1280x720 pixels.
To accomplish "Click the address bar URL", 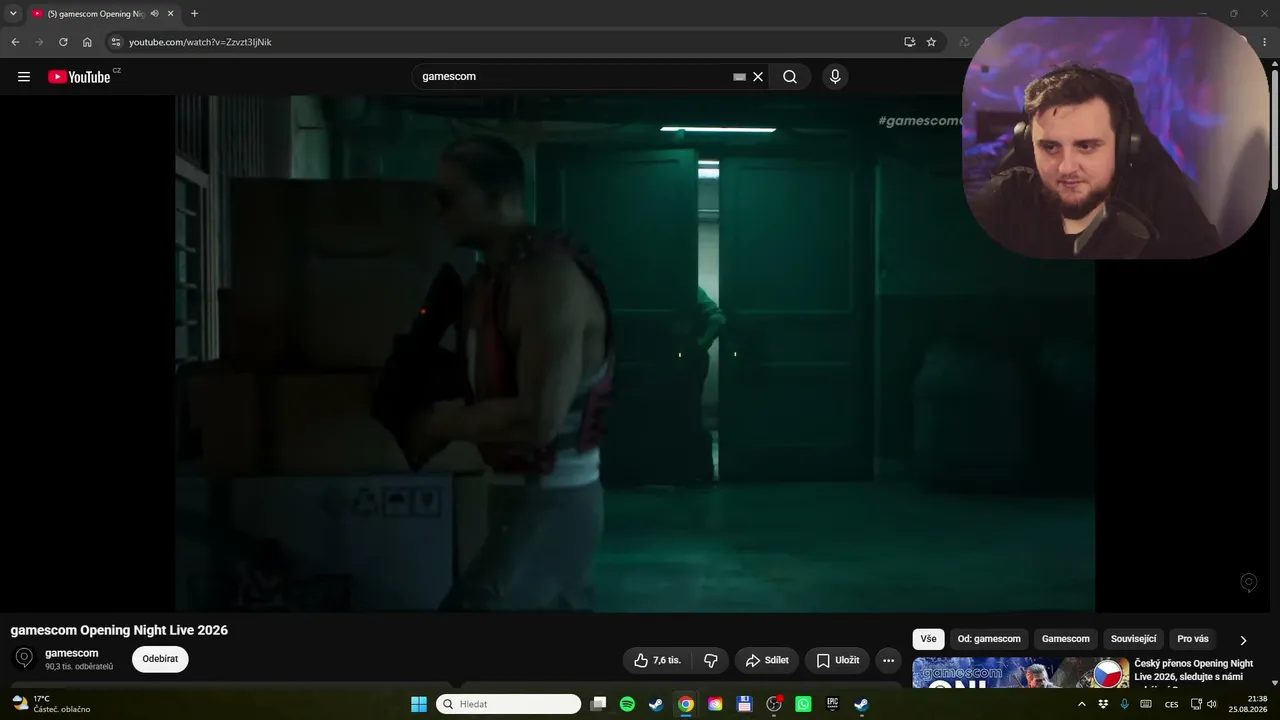I will click(x=200, y=42).
